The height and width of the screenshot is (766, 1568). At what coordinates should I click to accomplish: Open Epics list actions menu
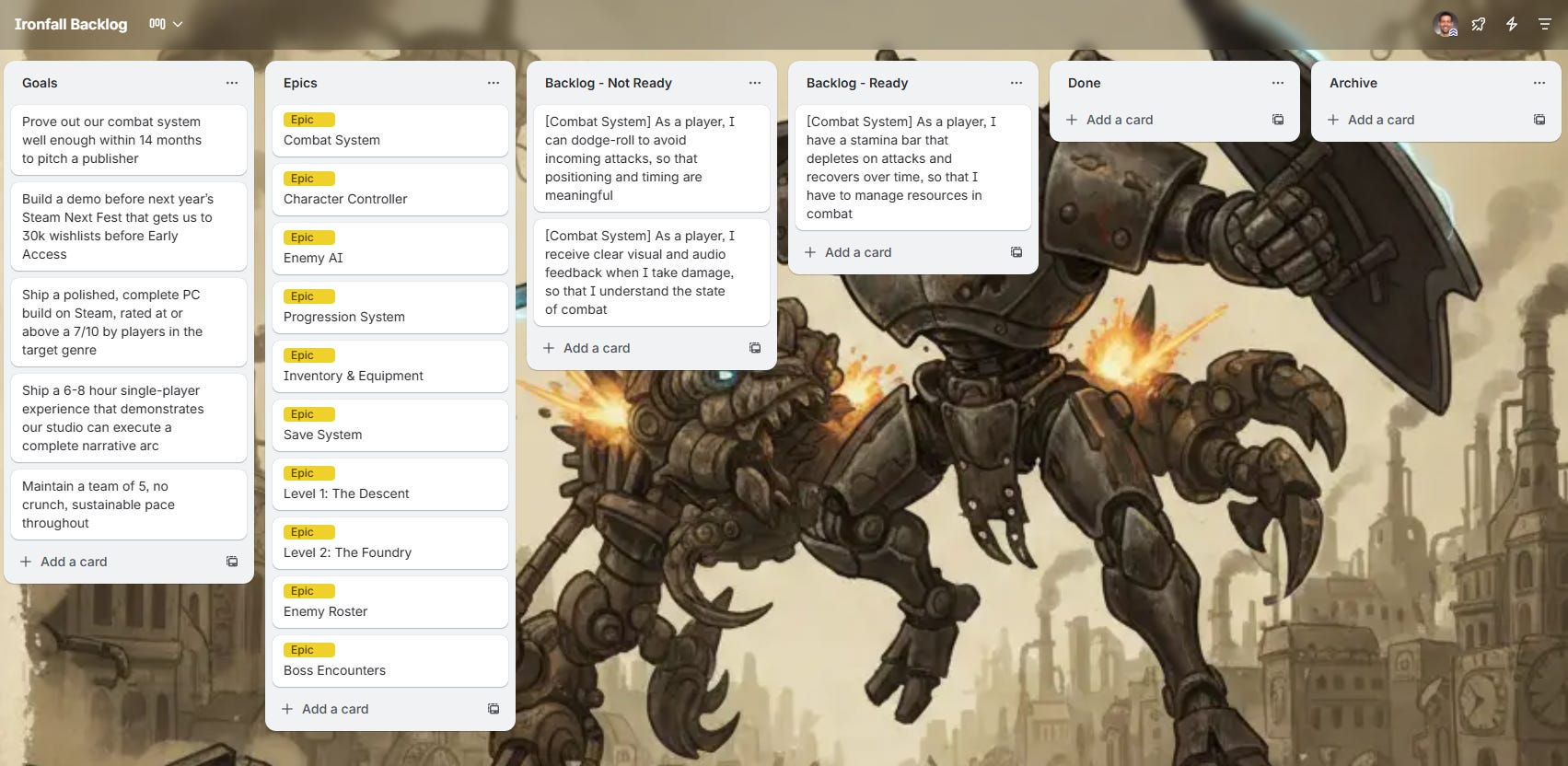[x=494, y=83]
